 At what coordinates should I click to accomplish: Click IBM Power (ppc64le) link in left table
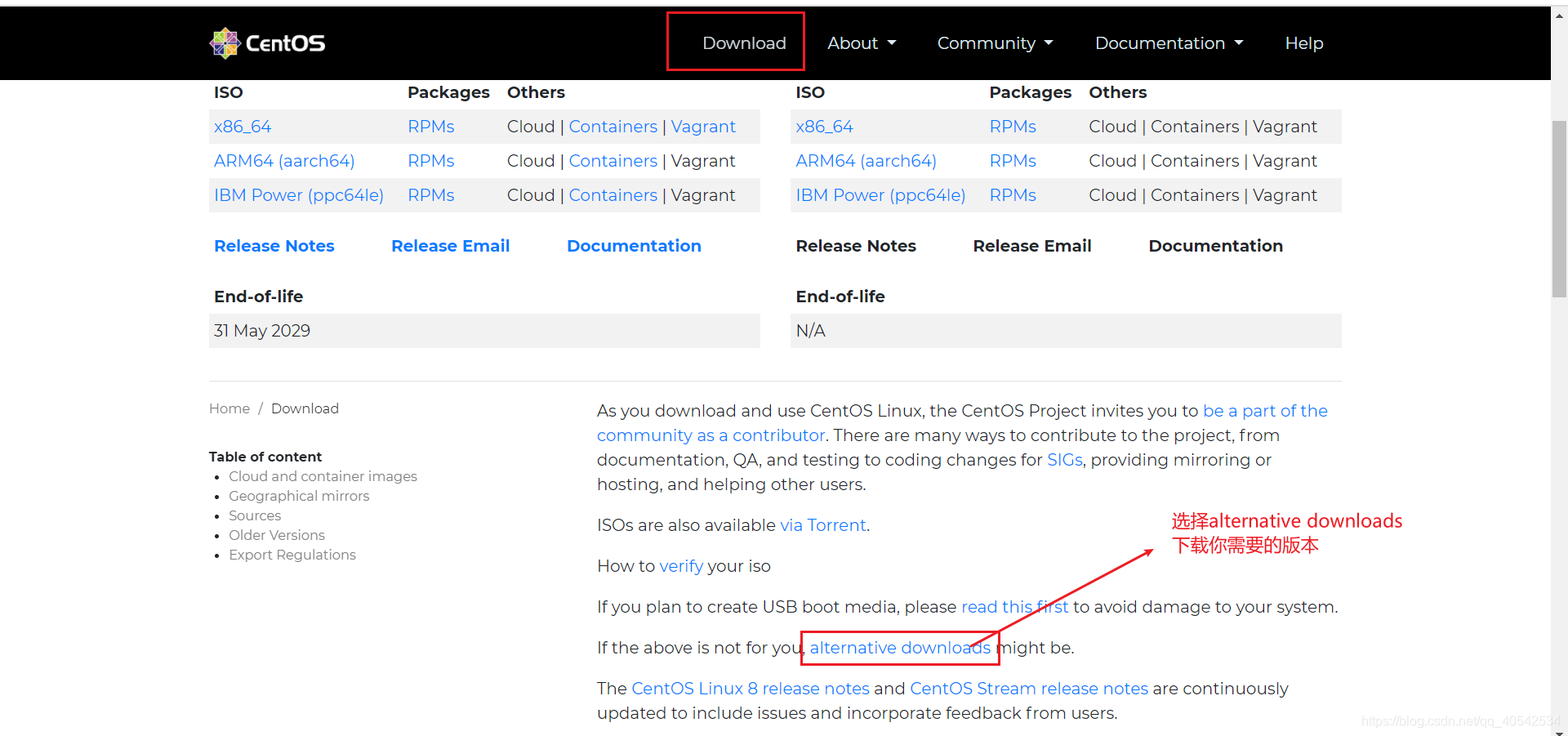click(299, 195)
